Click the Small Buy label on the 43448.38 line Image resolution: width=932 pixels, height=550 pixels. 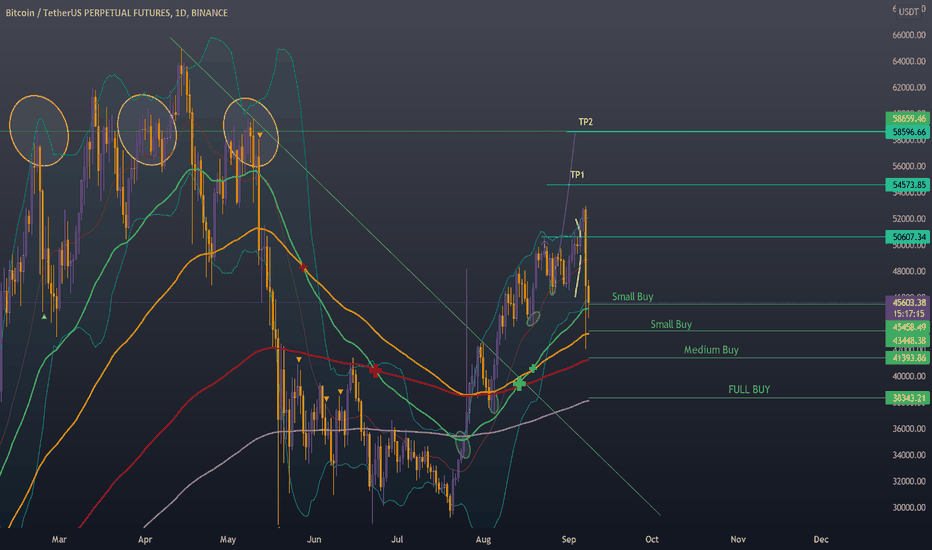671,324
